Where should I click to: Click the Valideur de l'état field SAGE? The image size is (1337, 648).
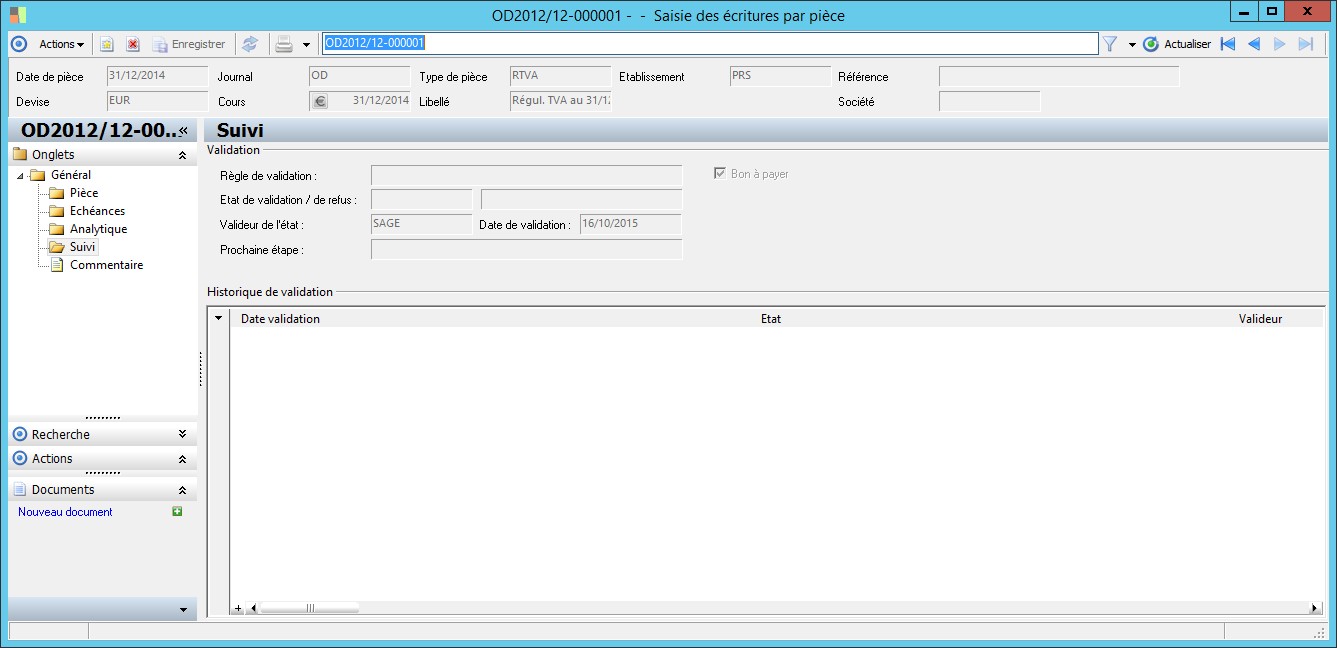(x=421, y=224)
